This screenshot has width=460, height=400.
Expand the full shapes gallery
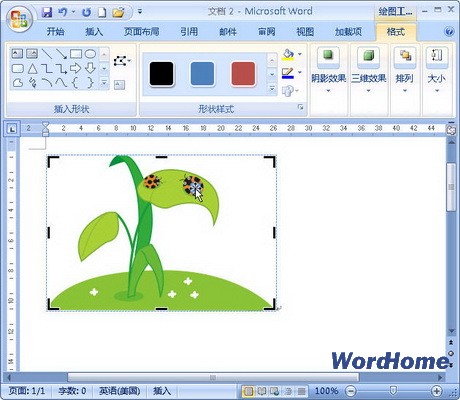(x=104, y=82)
